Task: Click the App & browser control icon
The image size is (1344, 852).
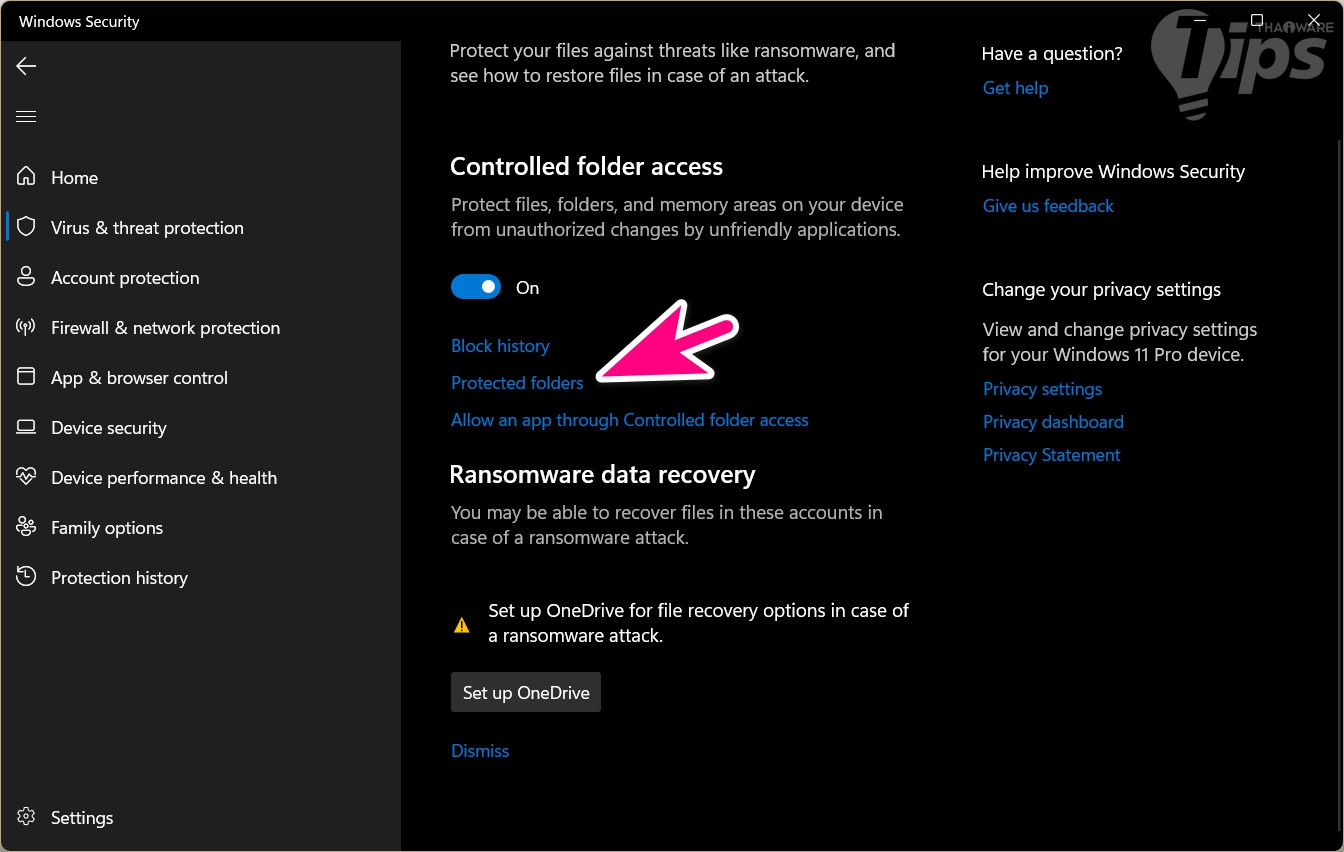Action: click(x=26, y=377)
